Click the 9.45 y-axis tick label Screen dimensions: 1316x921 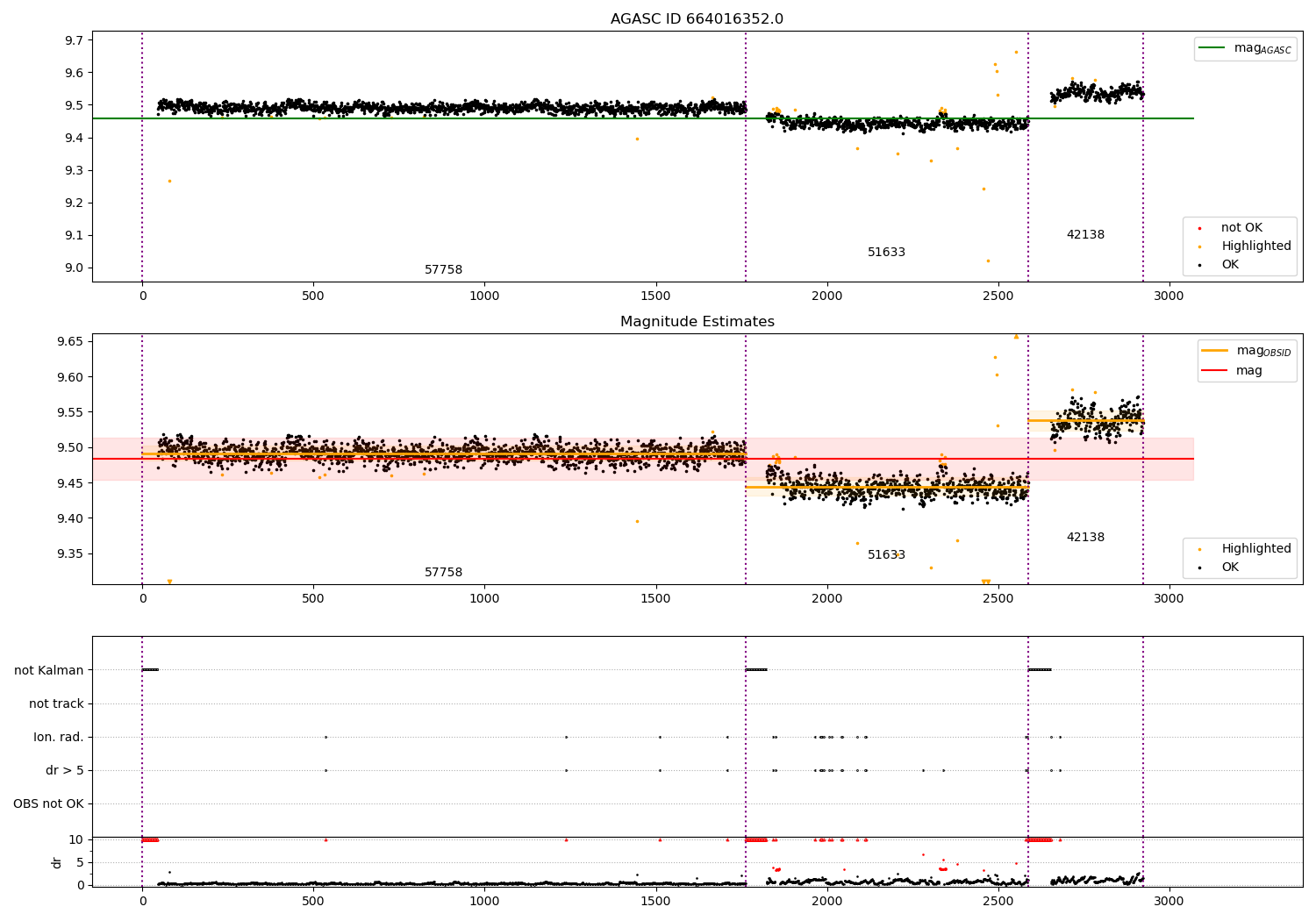[71, 483]
